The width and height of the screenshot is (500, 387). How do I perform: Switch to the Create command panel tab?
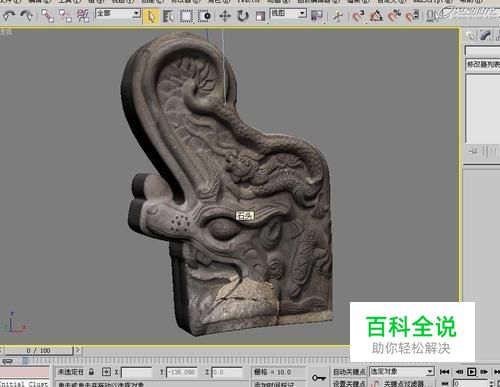click(x=470, y=35)
